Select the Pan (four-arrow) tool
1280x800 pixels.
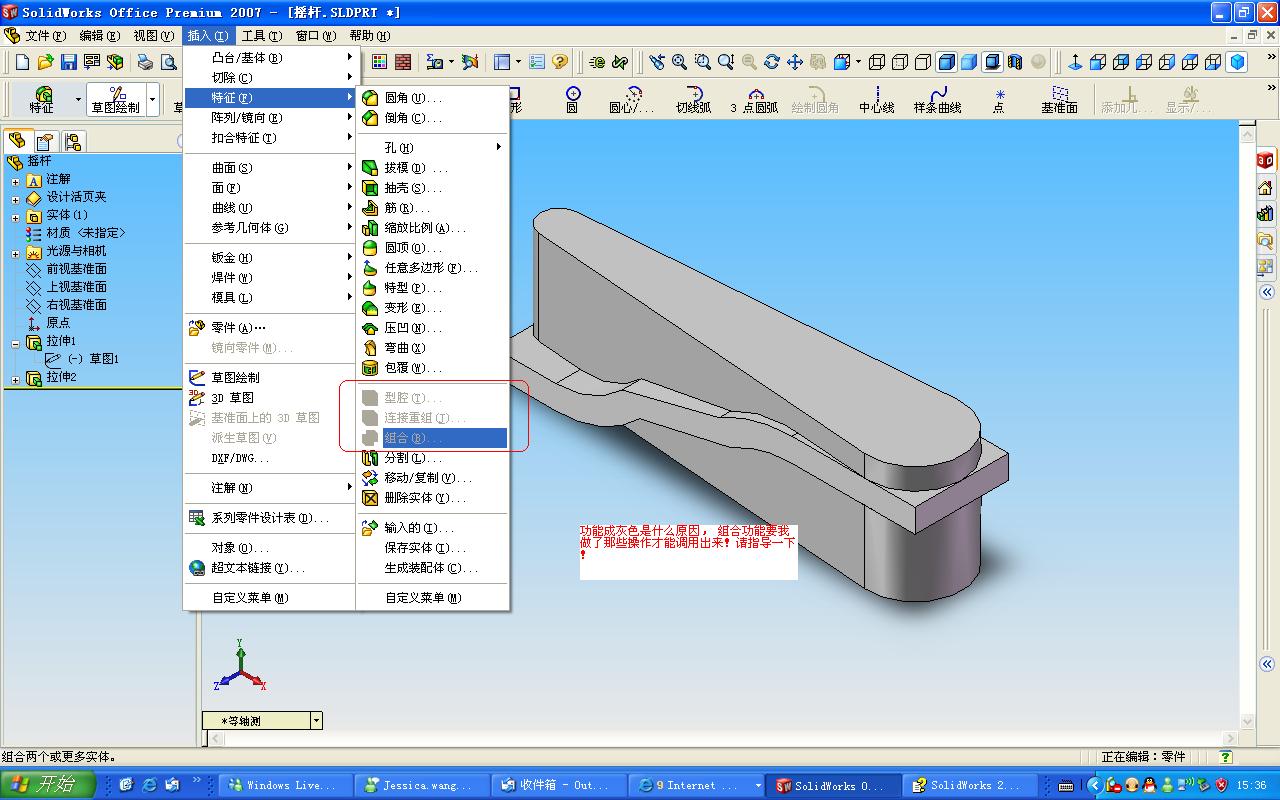coord(795,62)
